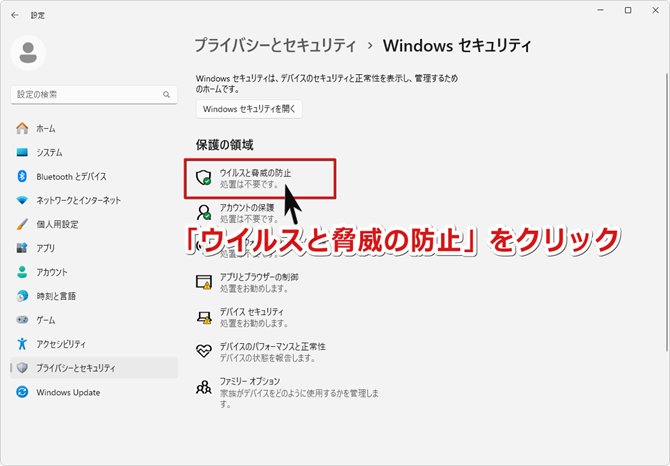This screenshot has height=466, width=670.
Task: Select the Bluetooth icon in sidebar
Action: click(x=22, y=176)
